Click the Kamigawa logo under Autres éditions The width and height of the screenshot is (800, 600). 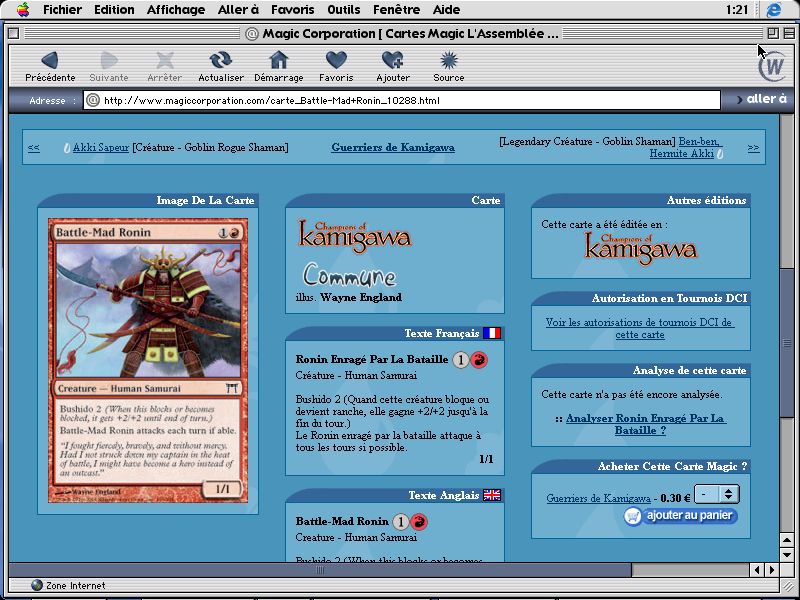point(640,248)
